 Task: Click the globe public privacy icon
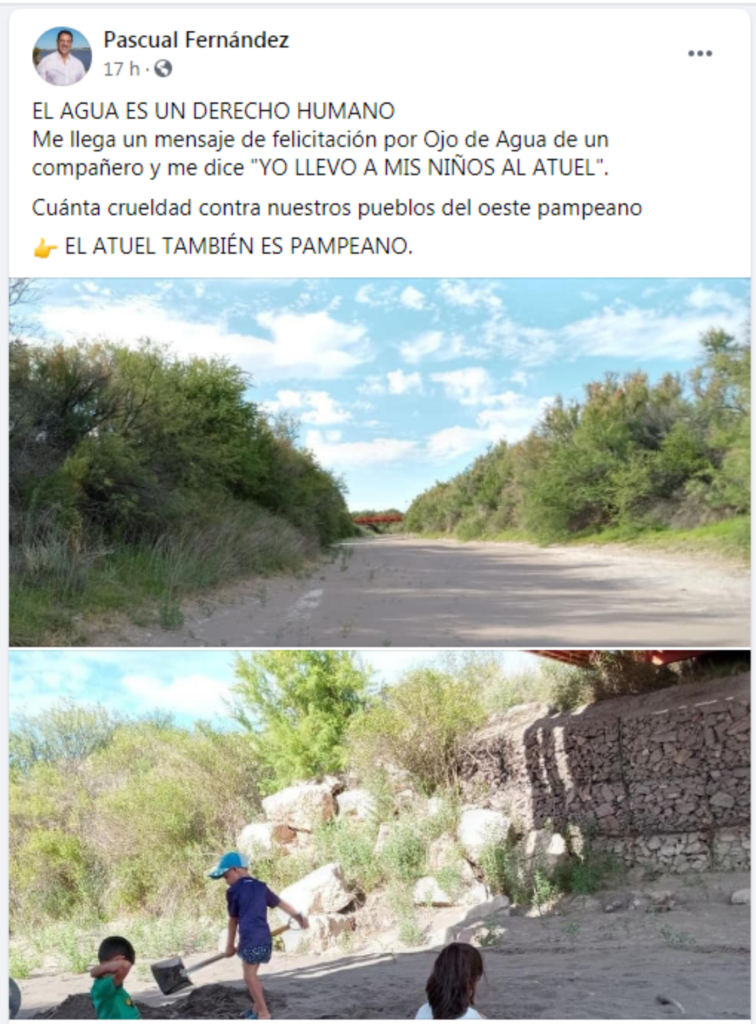tap(163, 69)
